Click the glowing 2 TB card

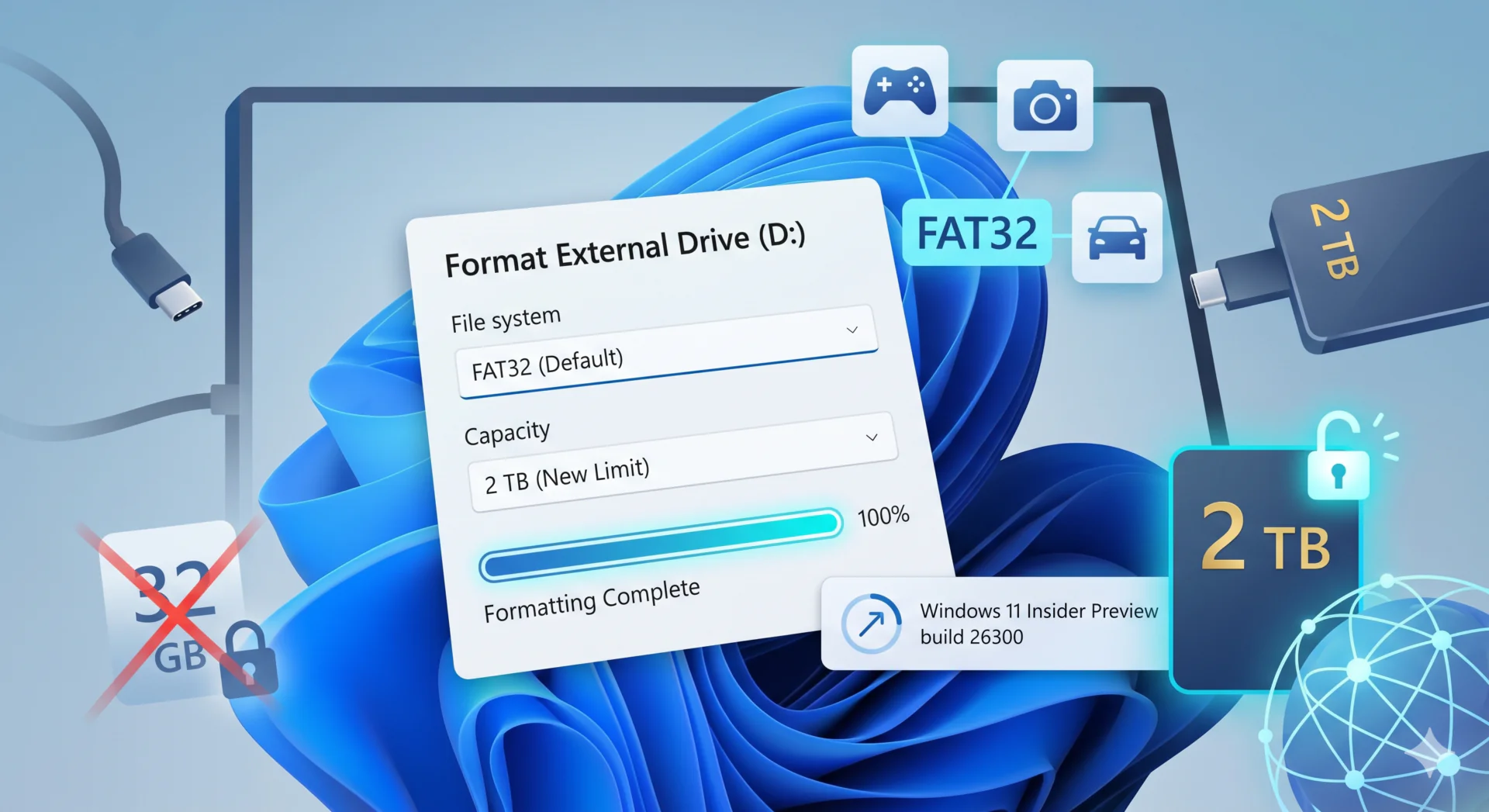tap(1266, 570)
